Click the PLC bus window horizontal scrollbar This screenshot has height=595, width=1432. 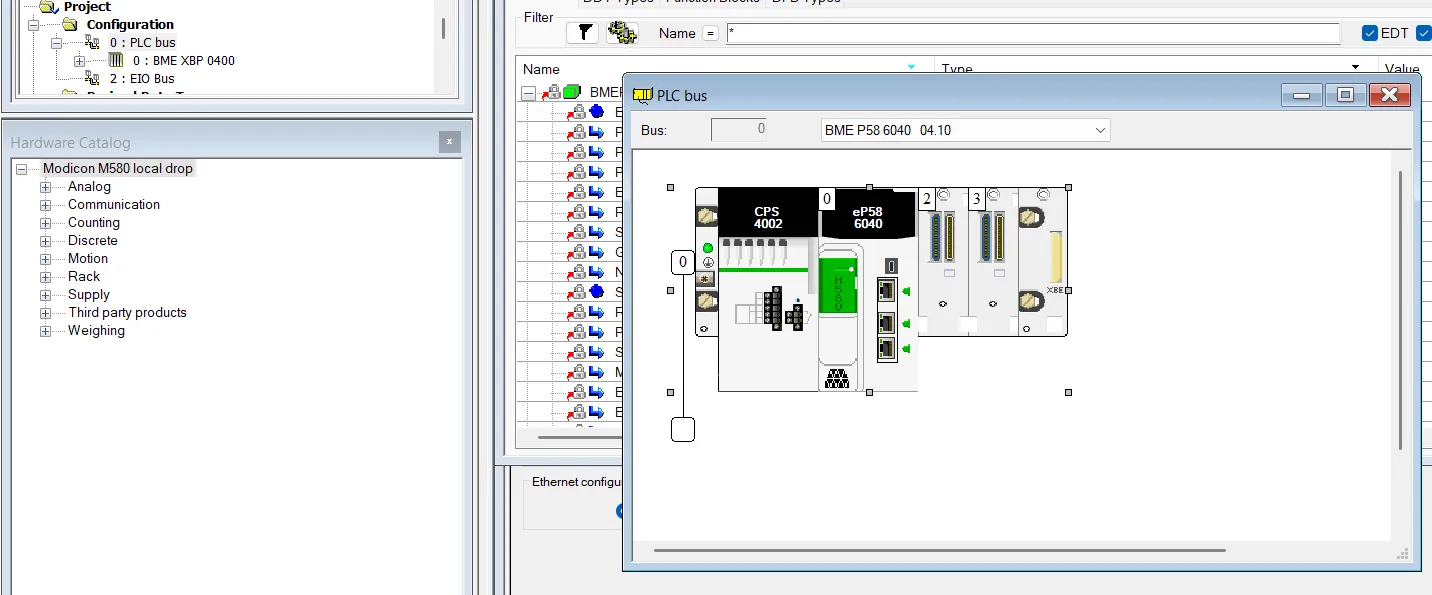tap(939, 550)
